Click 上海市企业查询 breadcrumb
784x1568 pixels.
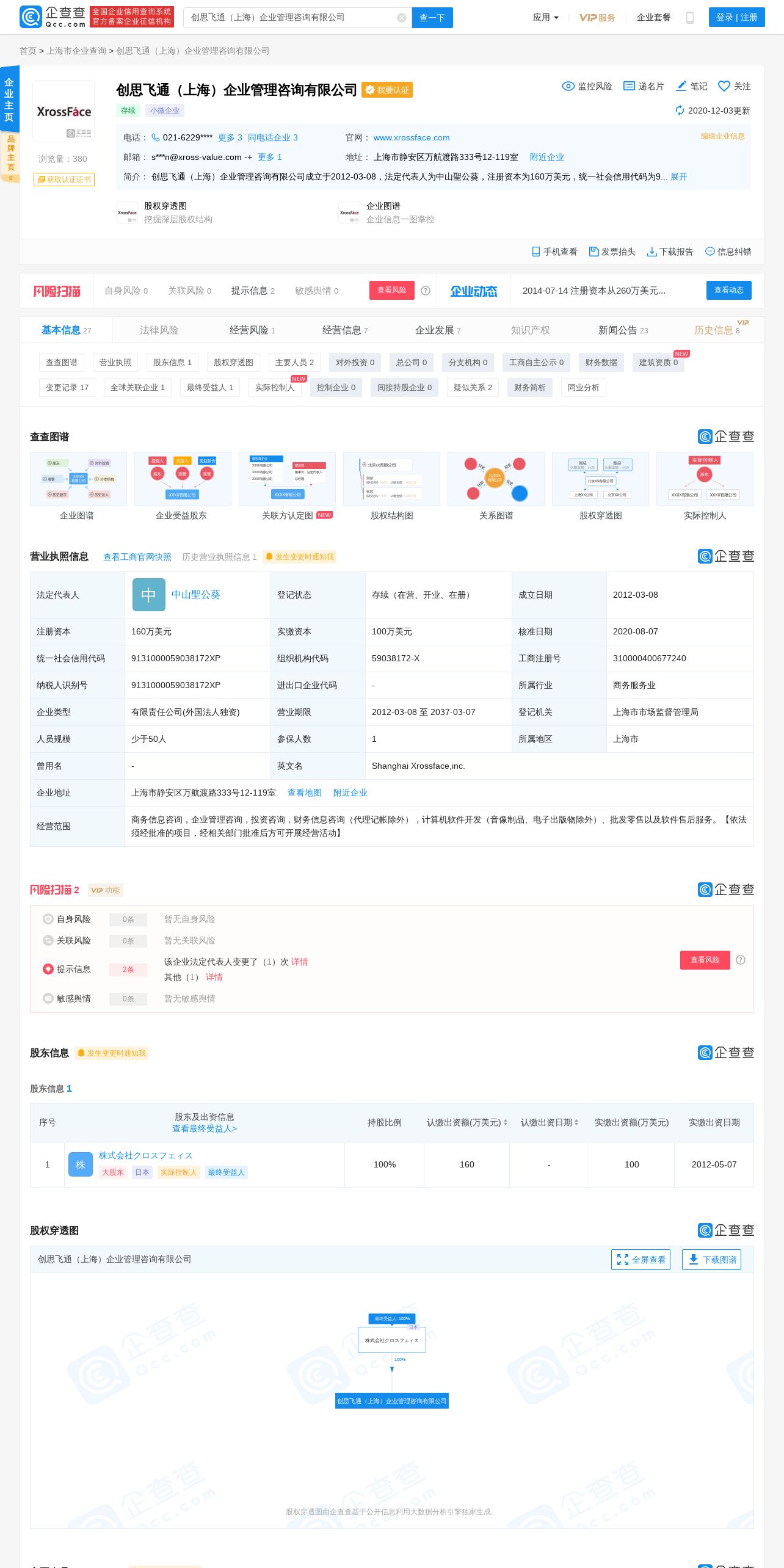pos(76,51)
